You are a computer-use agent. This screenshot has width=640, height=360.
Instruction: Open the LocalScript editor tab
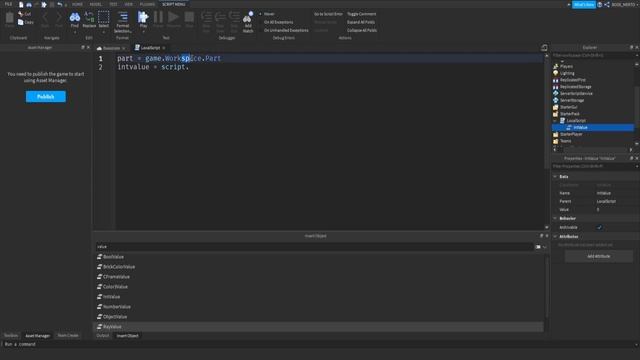coord(150,48)
